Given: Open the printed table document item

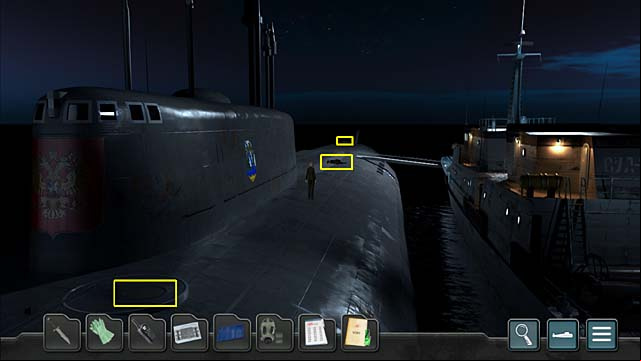Looking at the screenshot, I should tap(317, 333).
